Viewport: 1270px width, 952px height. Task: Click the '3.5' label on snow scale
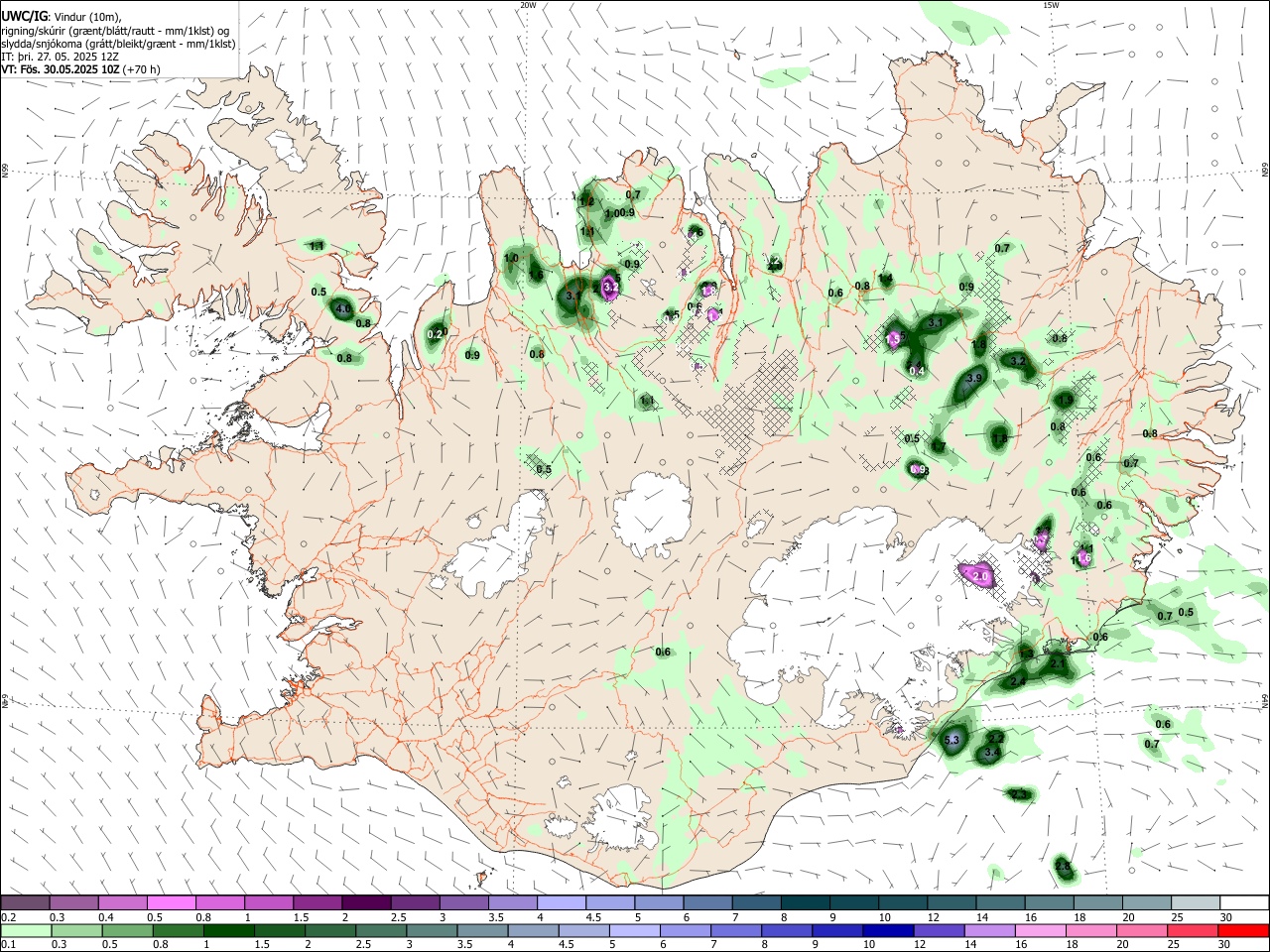(x=496, y=917)
